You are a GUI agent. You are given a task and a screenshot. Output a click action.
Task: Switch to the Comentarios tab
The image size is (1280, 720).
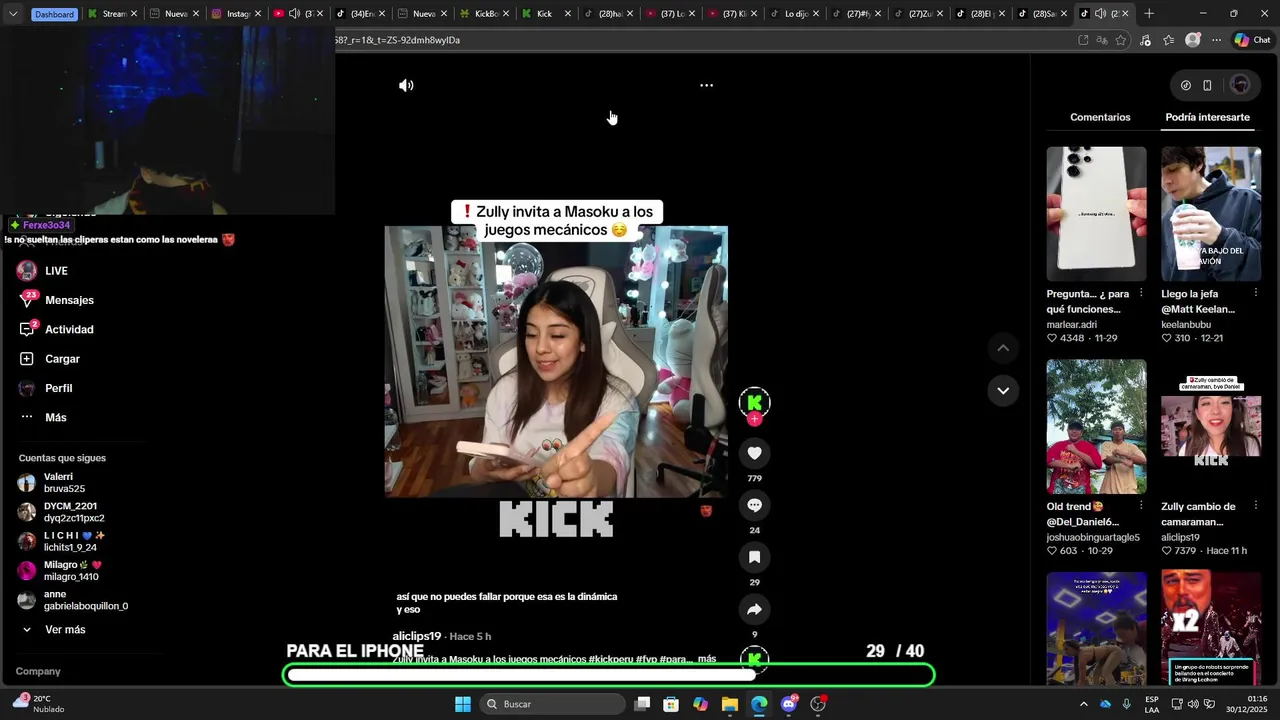pos(1100,117)
